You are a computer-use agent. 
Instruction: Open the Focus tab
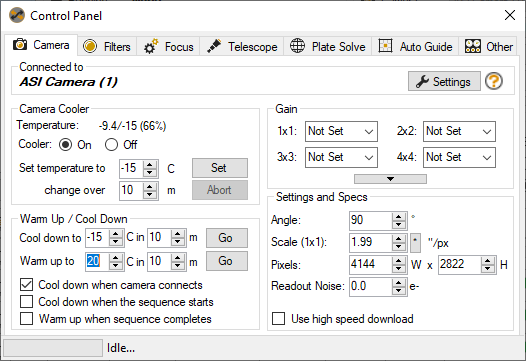(x=168, y=46)
